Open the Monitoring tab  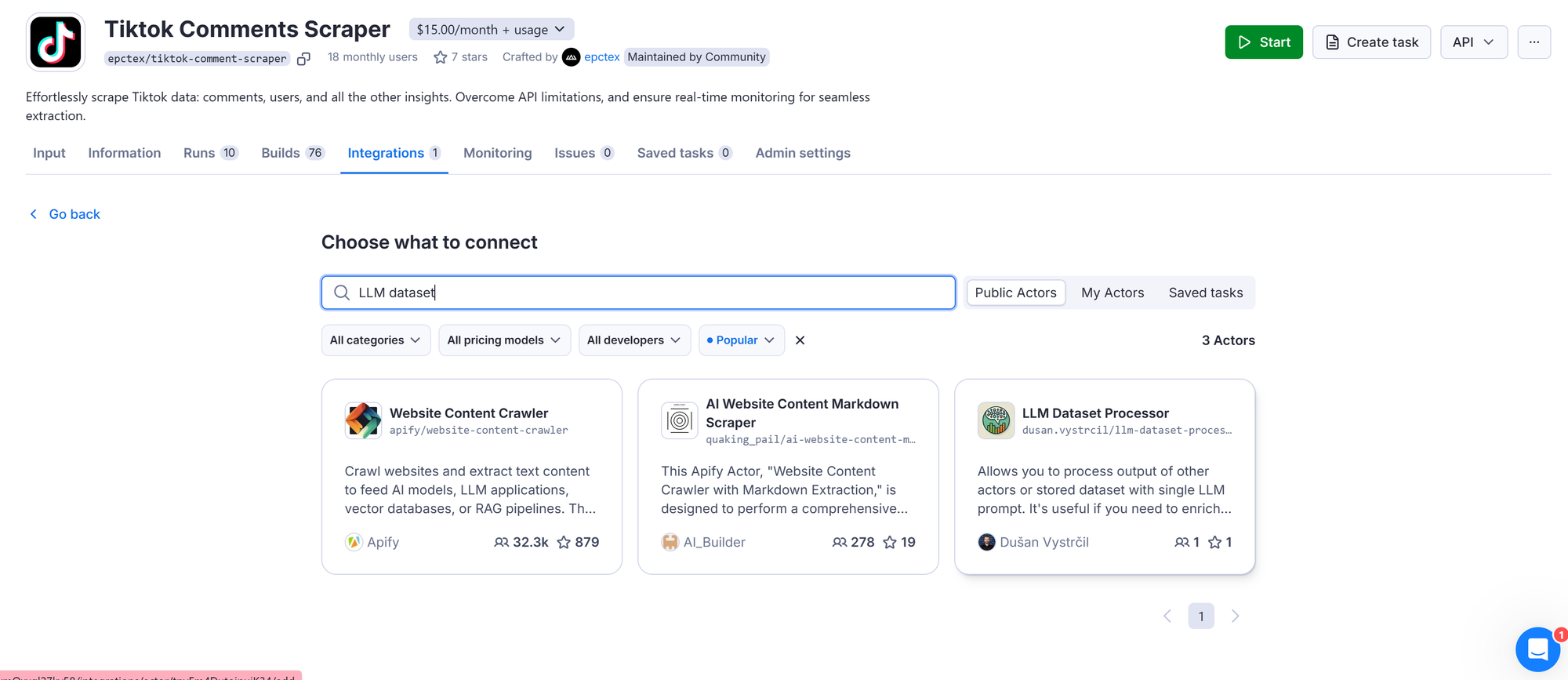(x=498, y=153)
